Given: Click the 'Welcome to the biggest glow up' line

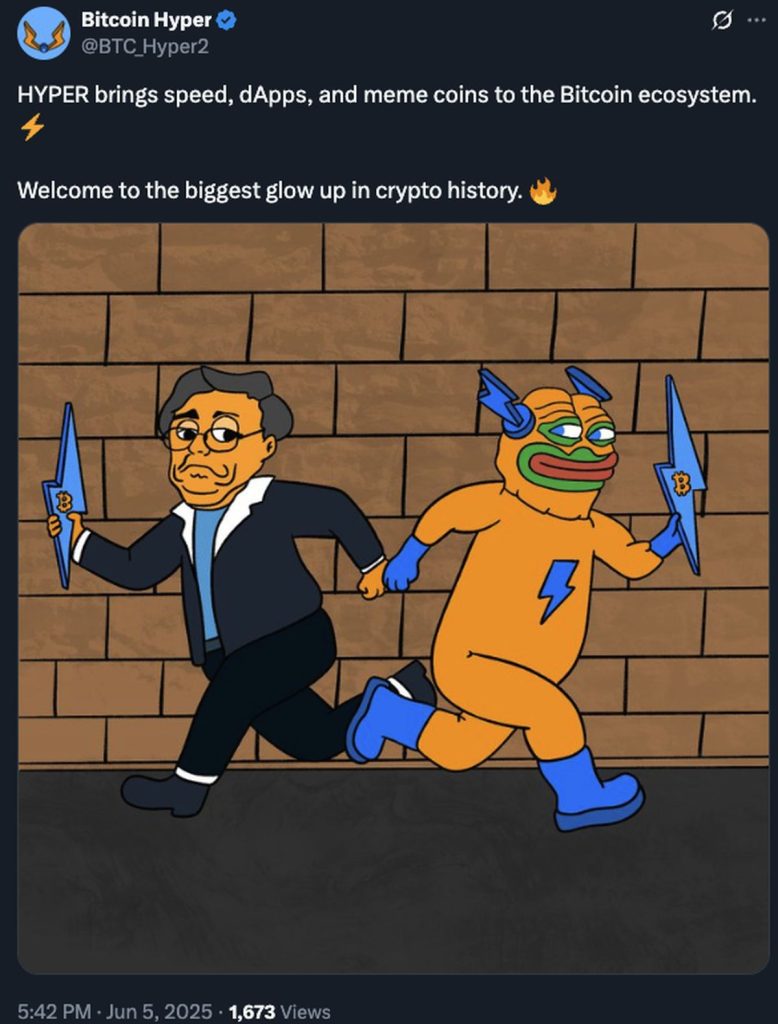Looking at the screenshot, I should [x=270, y=191].
